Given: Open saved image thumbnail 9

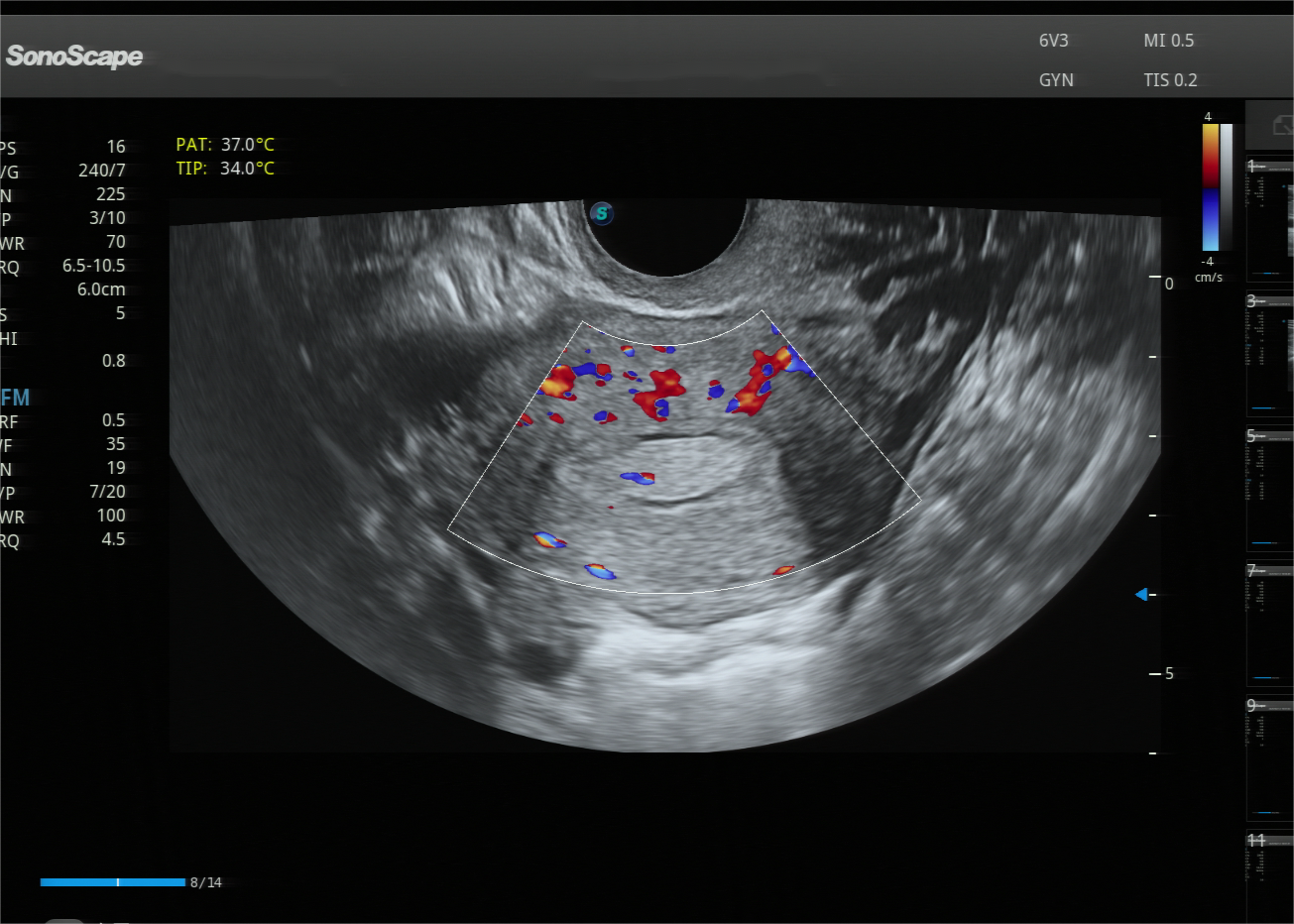Looking at the screenshot, I should [x=1270, y=757].
